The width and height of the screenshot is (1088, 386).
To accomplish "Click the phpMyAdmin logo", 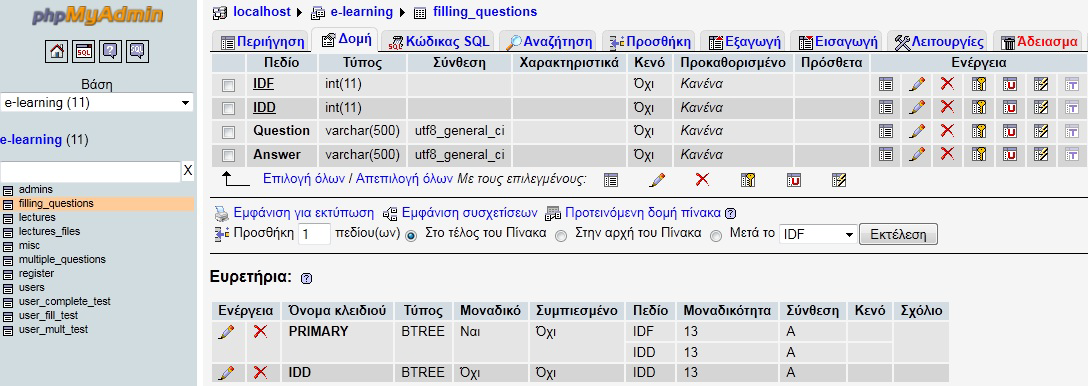I will click(98, 15).
